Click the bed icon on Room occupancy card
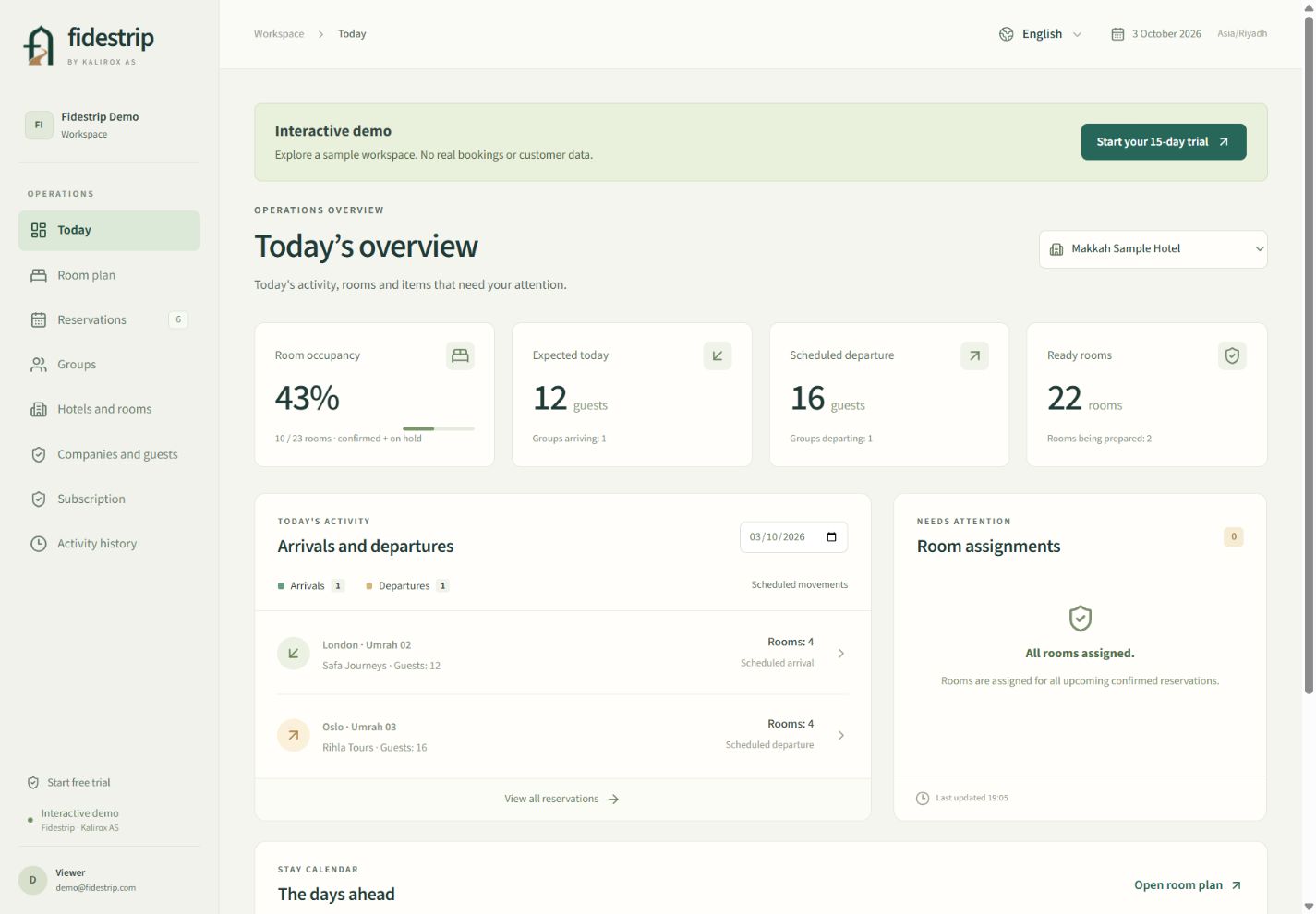The width and height of the screenshot is (1316, 914). (460, 355)
